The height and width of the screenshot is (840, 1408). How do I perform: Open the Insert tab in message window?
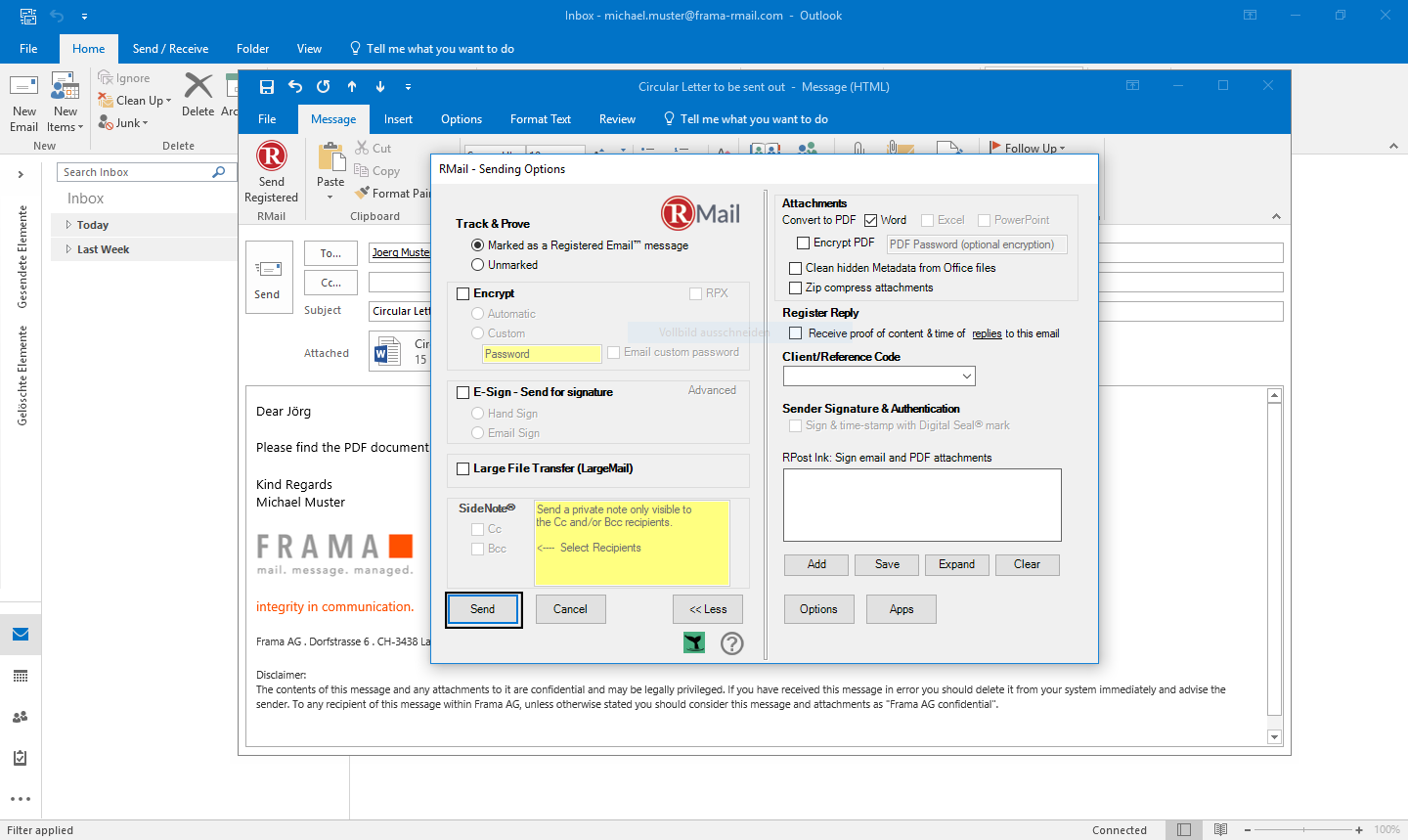click(x=398, y=119)
